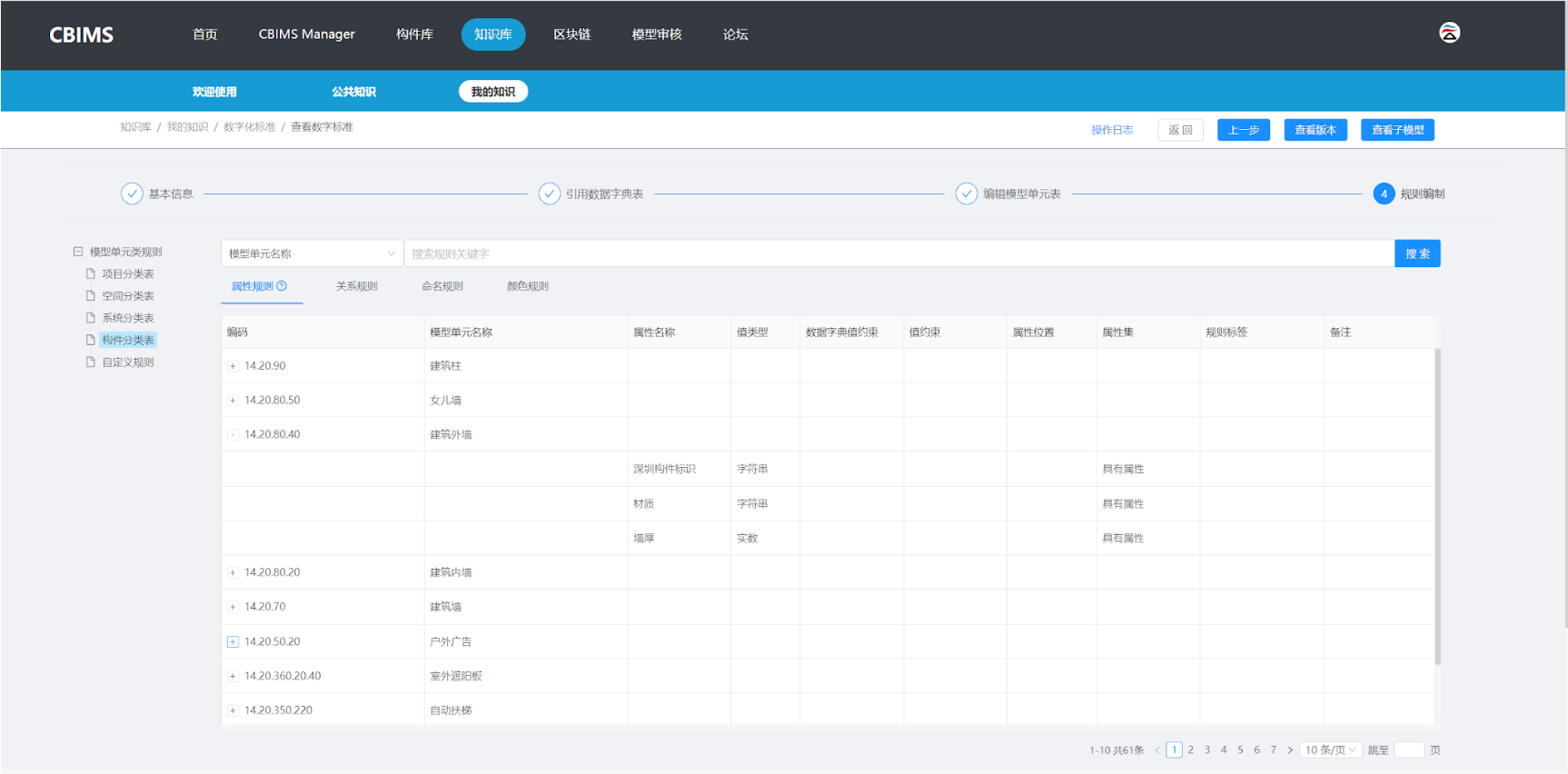Click the 搜索 button
The image size is (1568, 774).
pos(1417,253)
